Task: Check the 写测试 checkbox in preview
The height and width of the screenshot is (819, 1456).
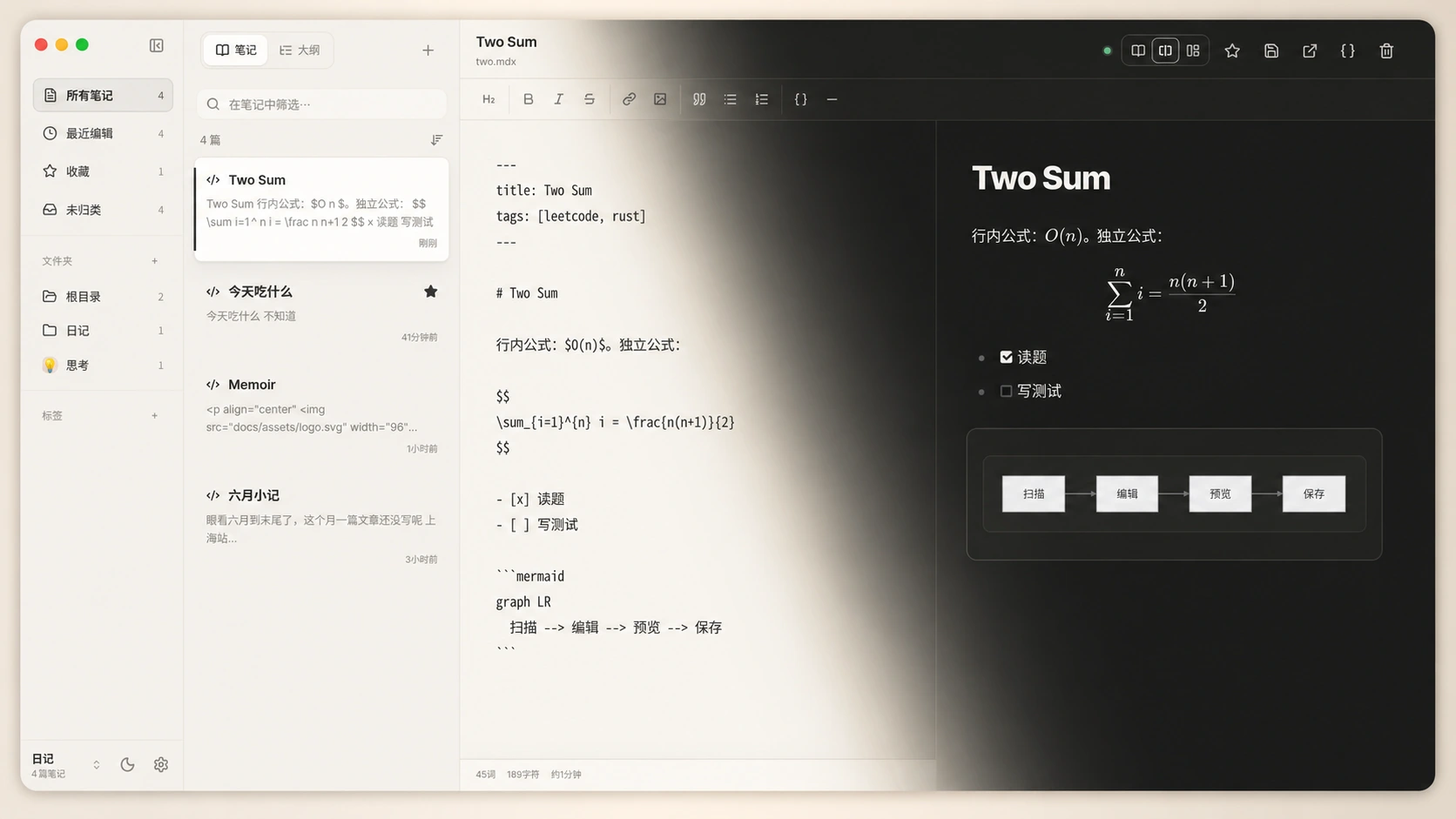Action: point(1007,392)
